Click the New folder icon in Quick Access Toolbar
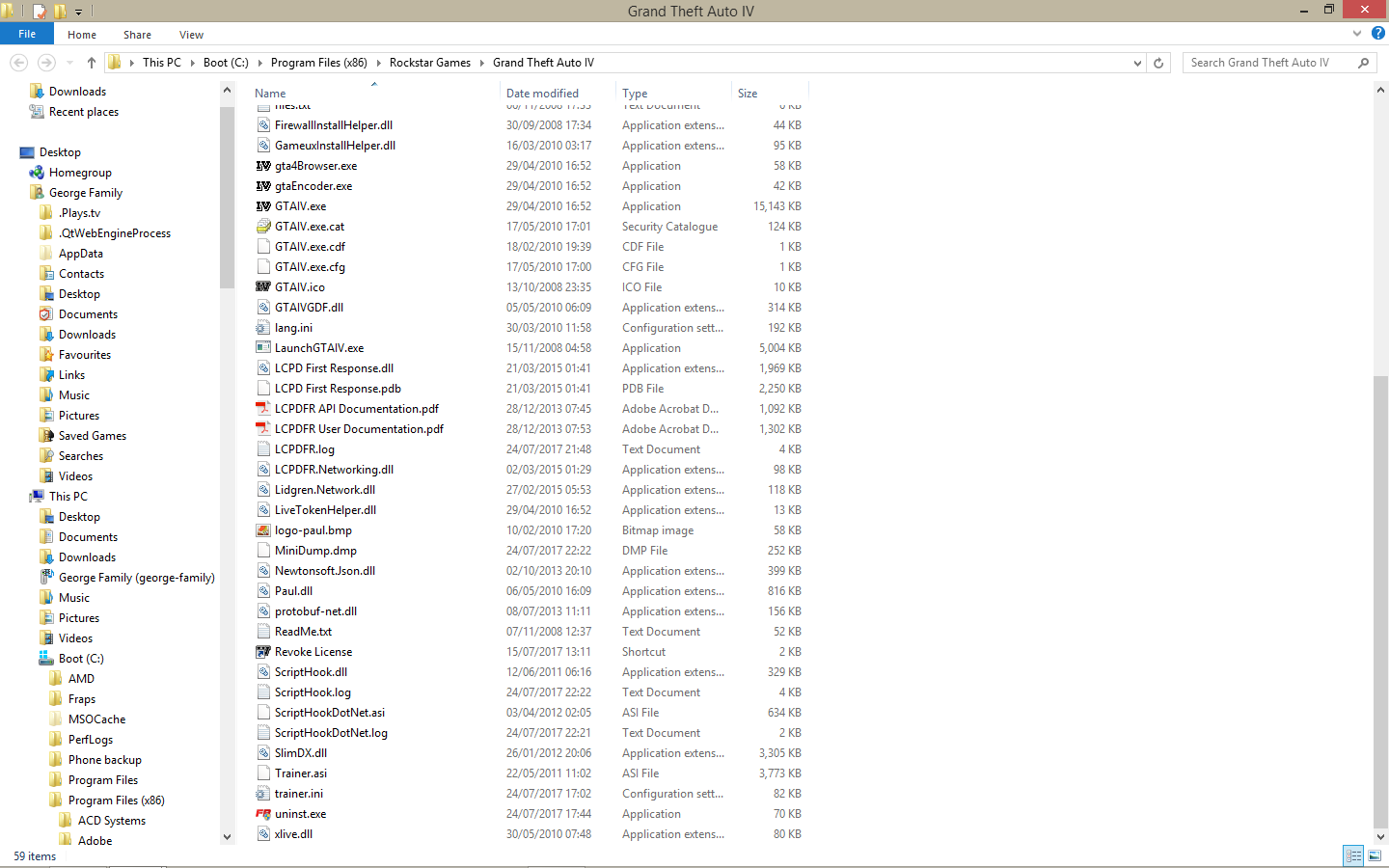Image resolution: width=1389 pixels, height=868 pixels. click(x=60, y=12)
